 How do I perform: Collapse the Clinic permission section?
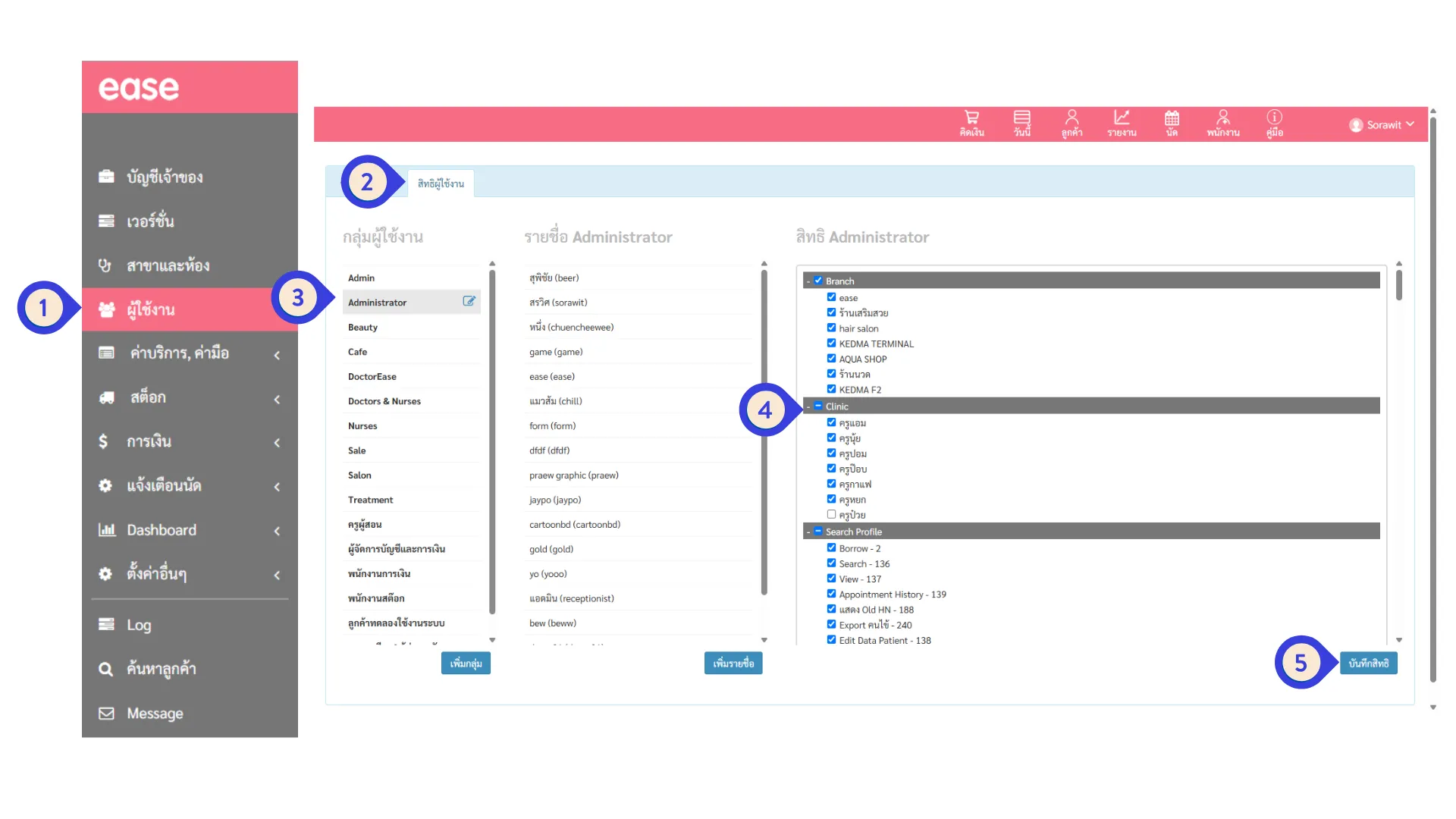[808, 406]
